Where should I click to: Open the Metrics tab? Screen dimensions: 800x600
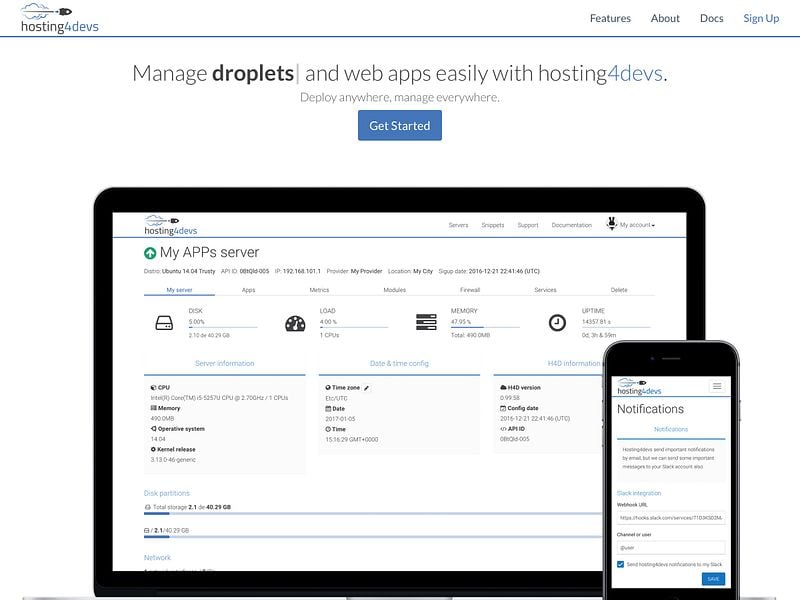[319, 290]
